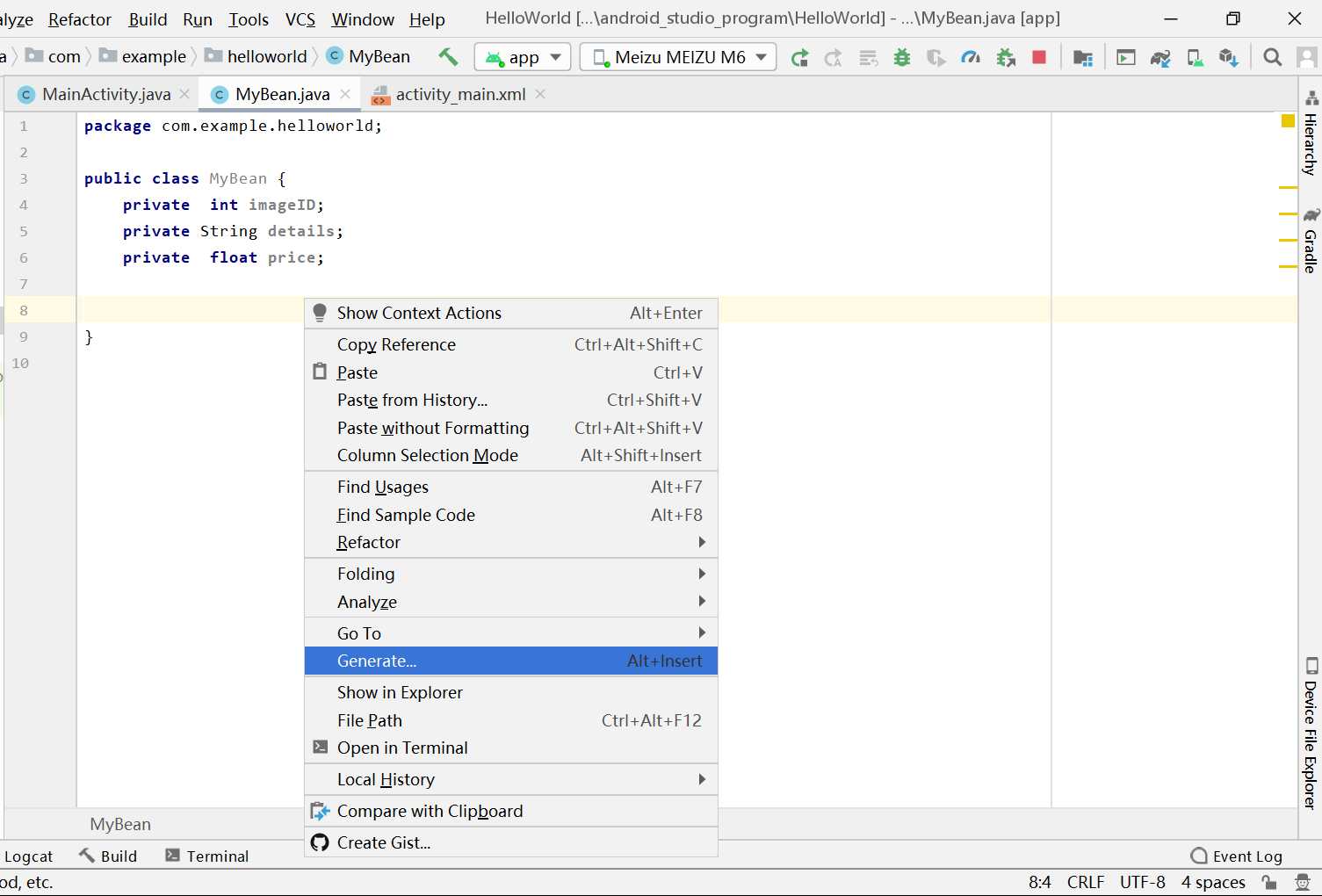The image size is (1322, 896).
Task: Open the Device File Explorer panel
Action: 1311,733
